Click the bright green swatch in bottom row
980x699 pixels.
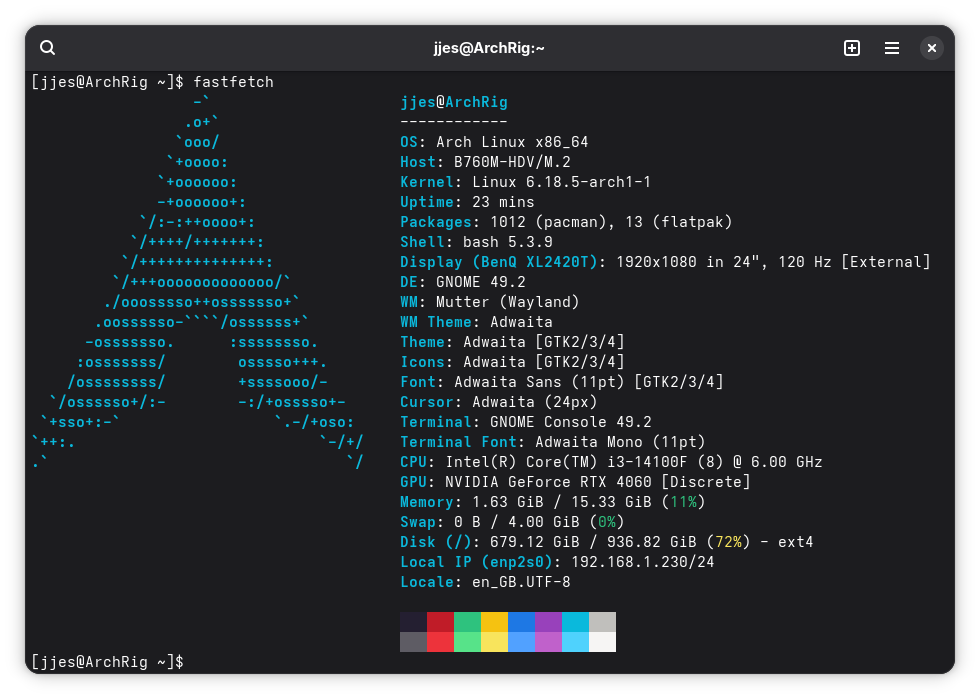point(467,642)
